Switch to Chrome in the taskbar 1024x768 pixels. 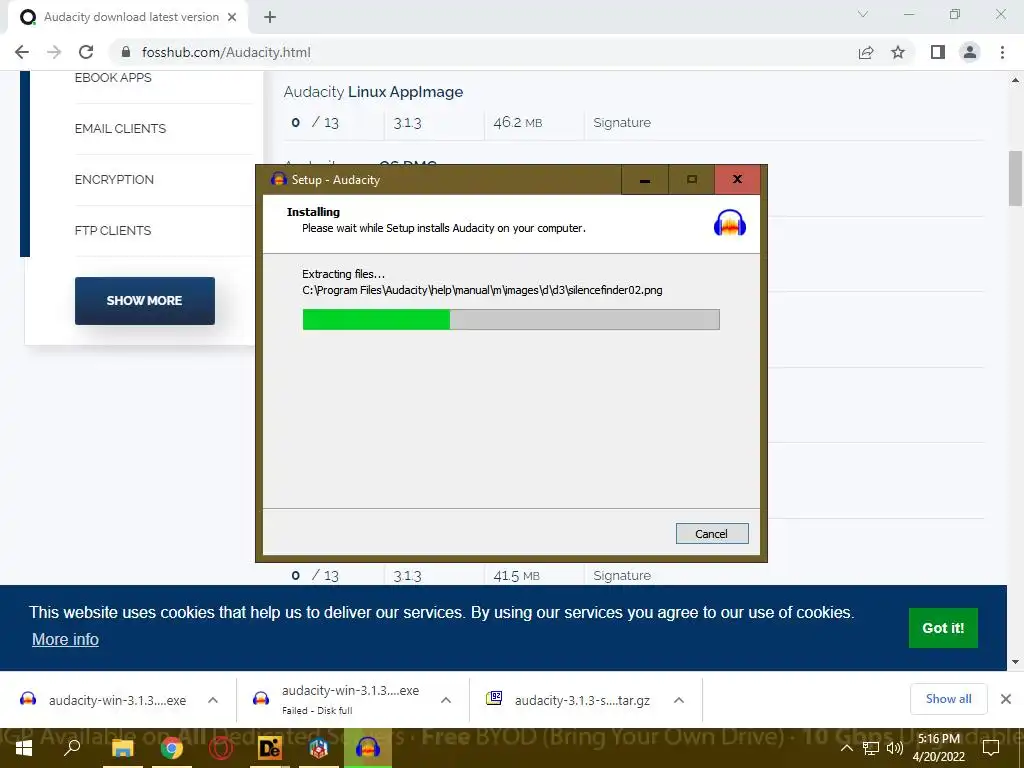point(172,748)
